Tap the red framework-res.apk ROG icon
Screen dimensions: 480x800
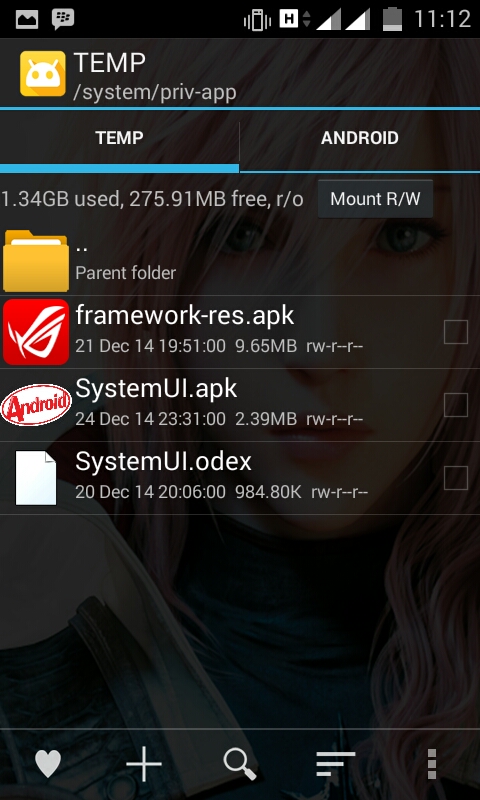[x=36, y=332]
